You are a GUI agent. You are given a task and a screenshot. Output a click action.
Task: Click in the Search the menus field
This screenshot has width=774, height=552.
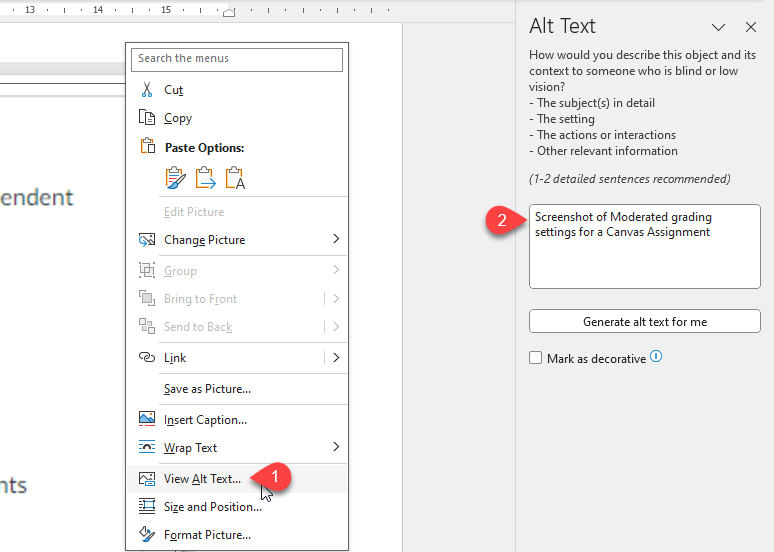tap(237, 59)
